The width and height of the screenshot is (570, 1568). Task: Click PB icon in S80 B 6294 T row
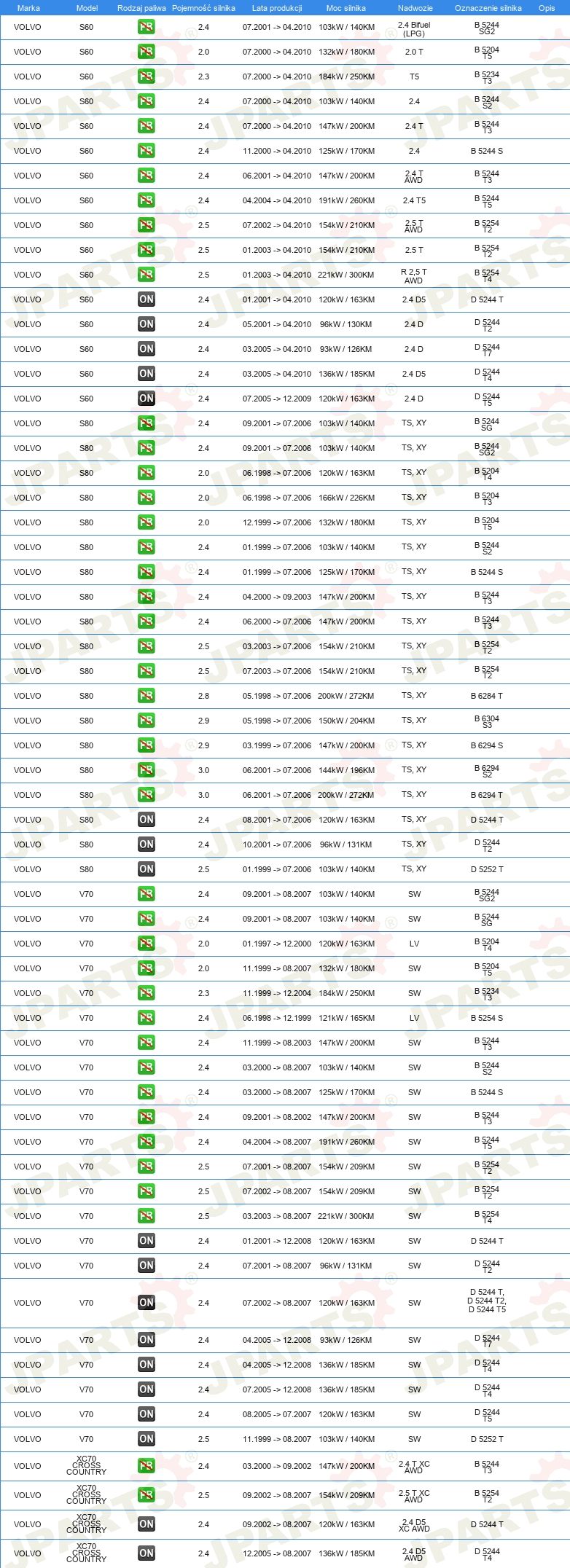point(147,795)
